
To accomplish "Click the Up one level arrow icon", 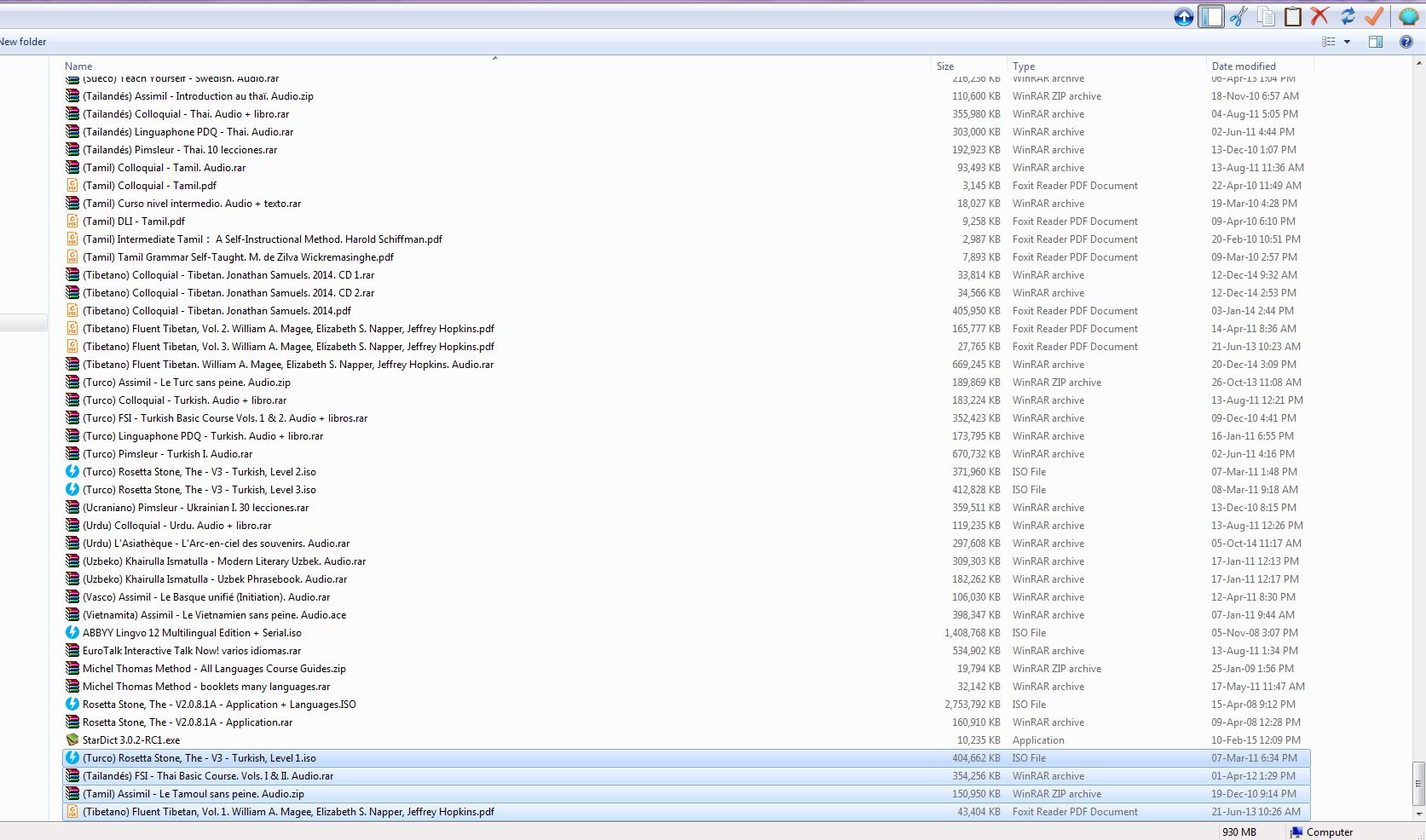I will [1183, 16].
